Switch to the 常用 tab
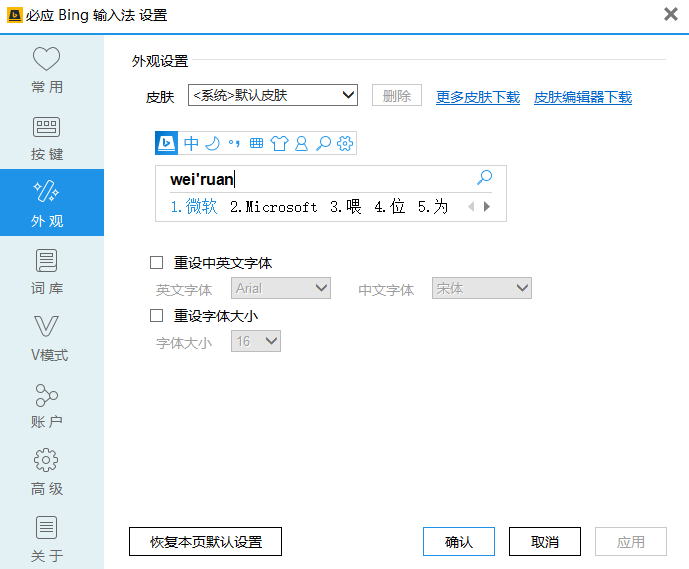The image size is (689, 569). coord(47,69)
